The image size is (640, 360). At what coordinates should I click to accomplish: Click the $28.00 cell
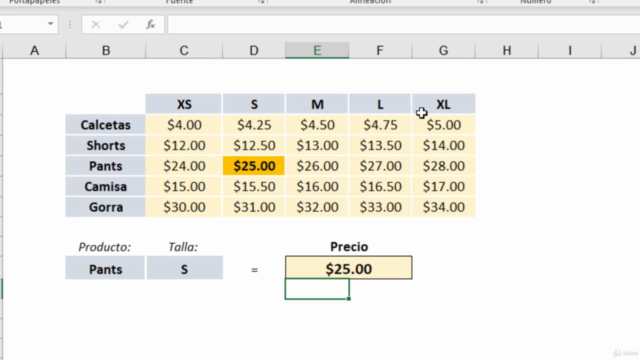444,166
